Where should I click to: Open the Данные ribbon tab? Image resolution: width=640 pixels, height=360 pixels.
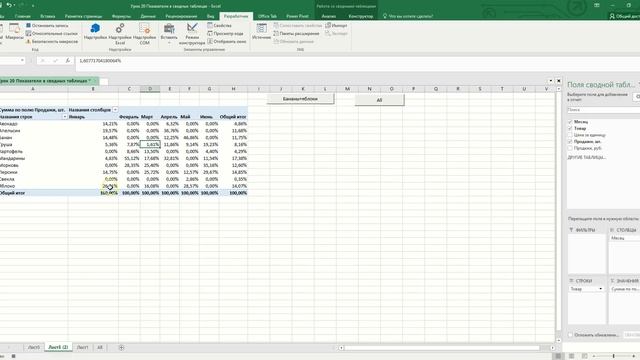(148, 16)
